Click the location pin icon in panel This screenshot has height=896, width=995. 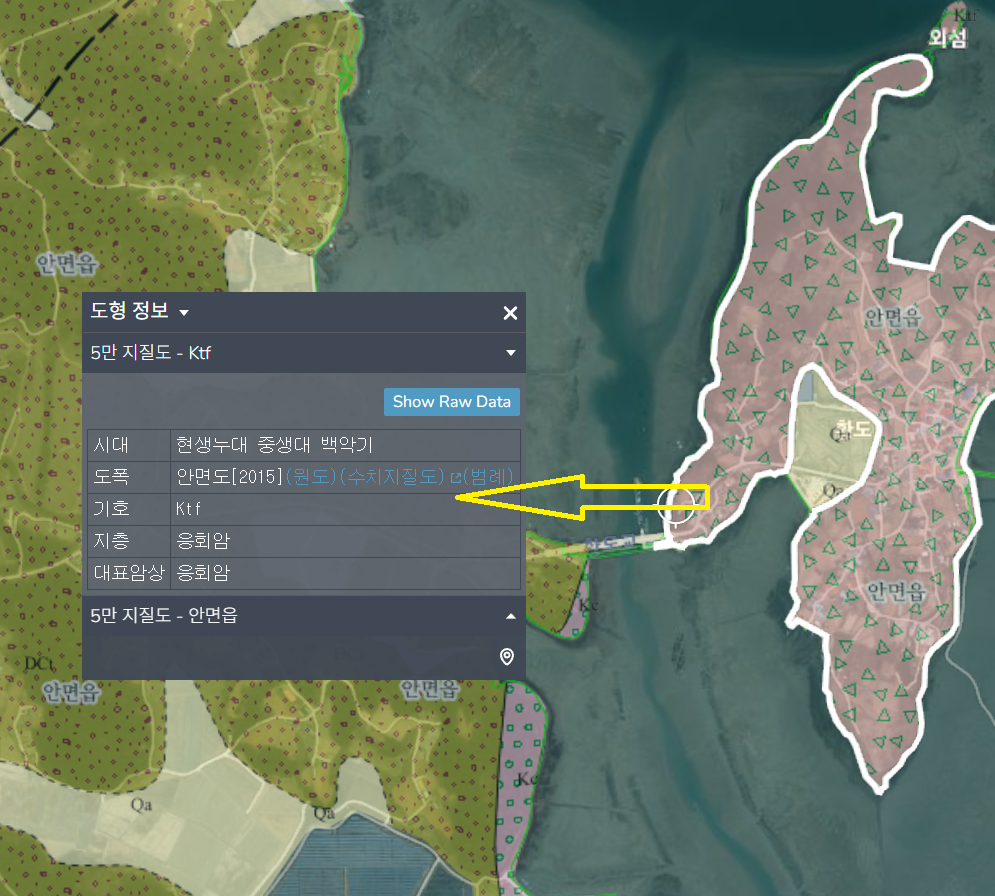[x=507, y=656]
